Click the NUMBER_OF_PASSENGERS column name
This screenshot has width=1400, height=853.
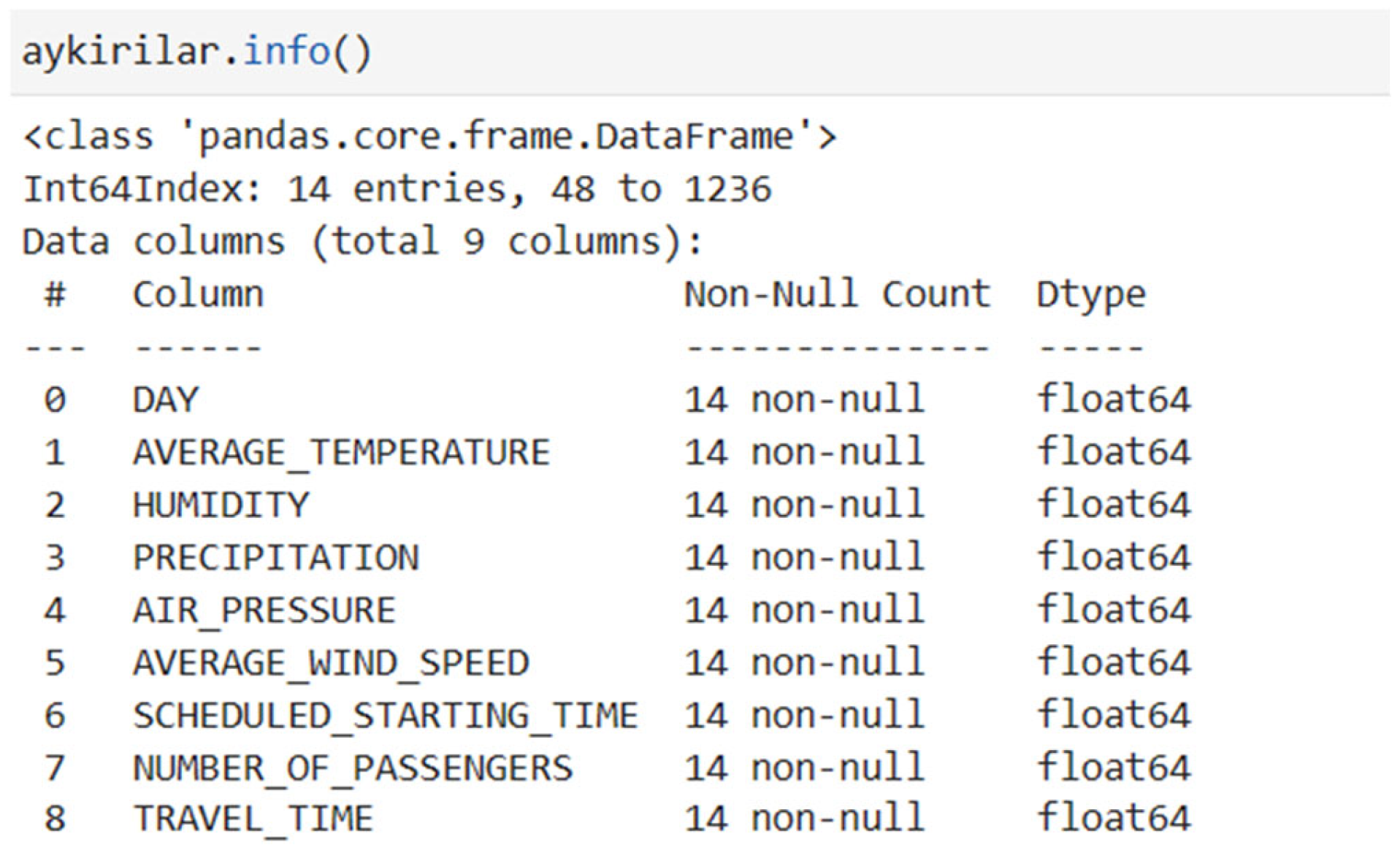tap(353, 768)
